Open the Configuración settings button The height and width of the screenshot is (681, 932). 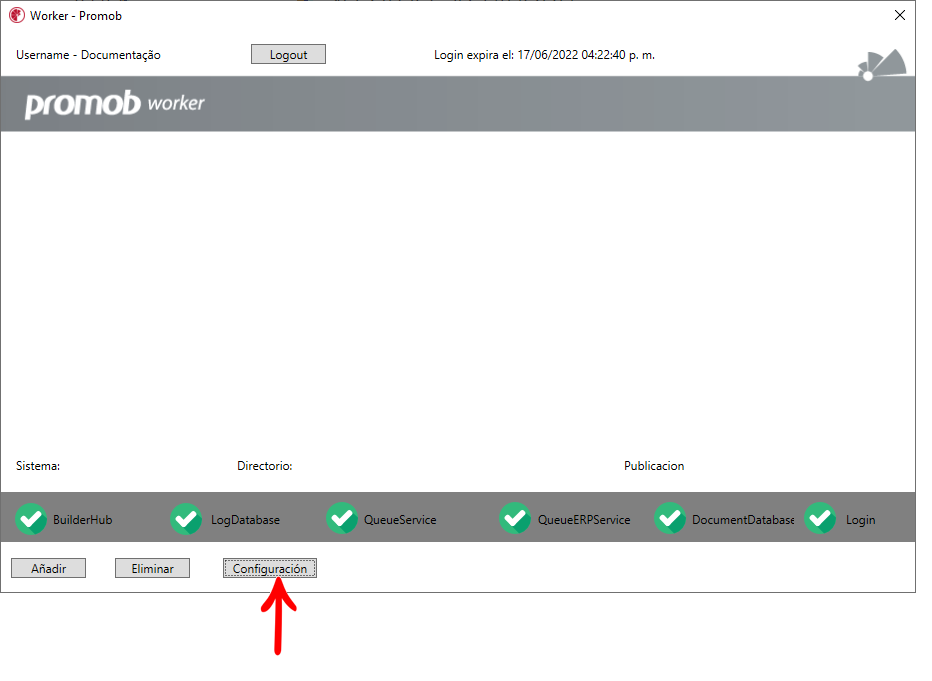click(270, 568)
